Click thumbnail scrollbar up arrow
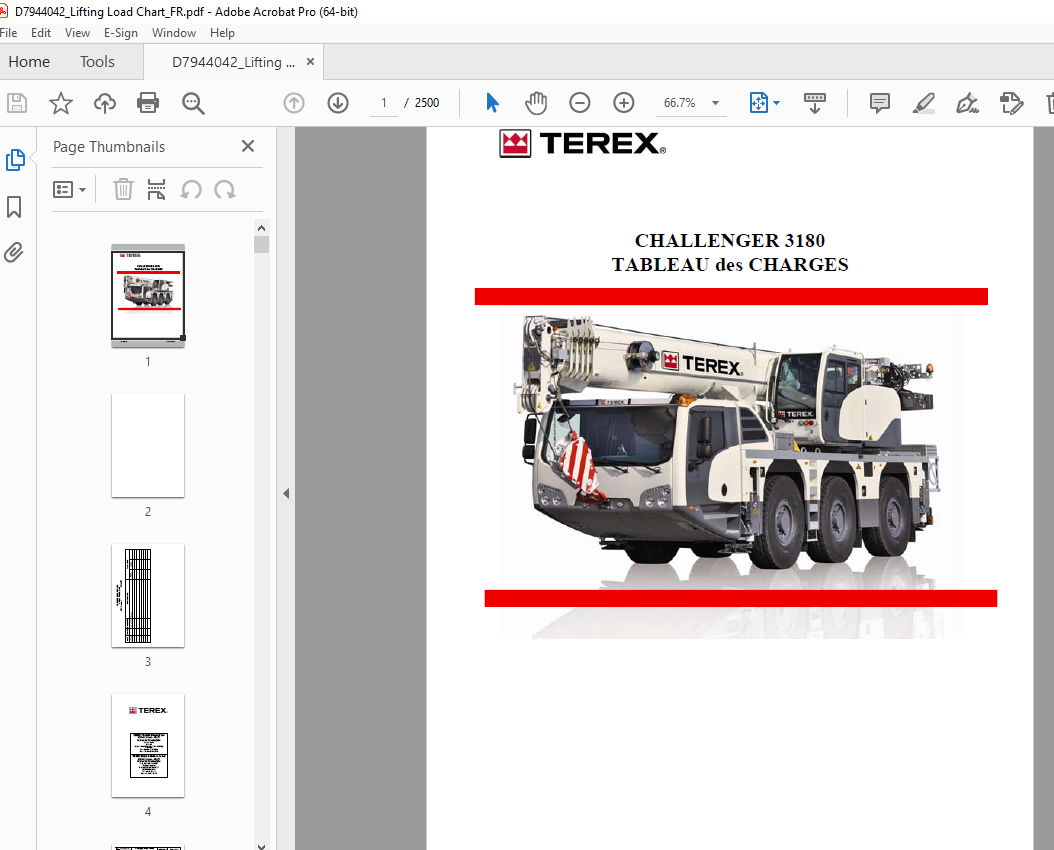 tap(261, 228)
